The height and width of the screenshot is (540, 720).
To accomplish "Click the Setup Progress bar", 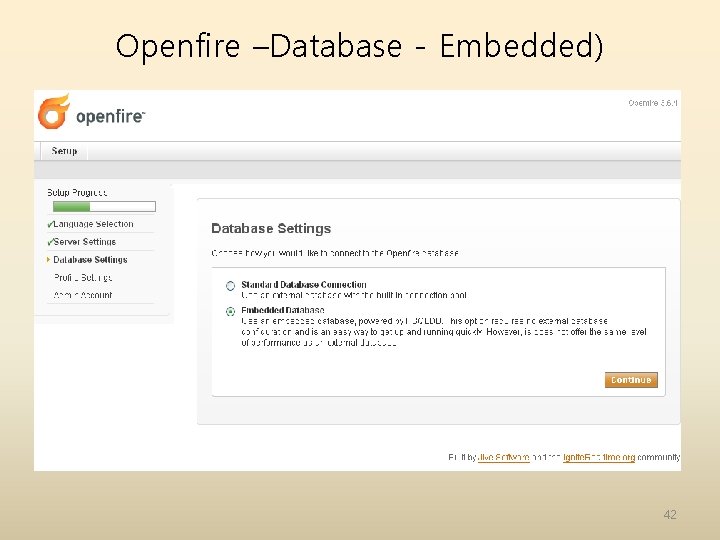I will (x=104, y=207).
